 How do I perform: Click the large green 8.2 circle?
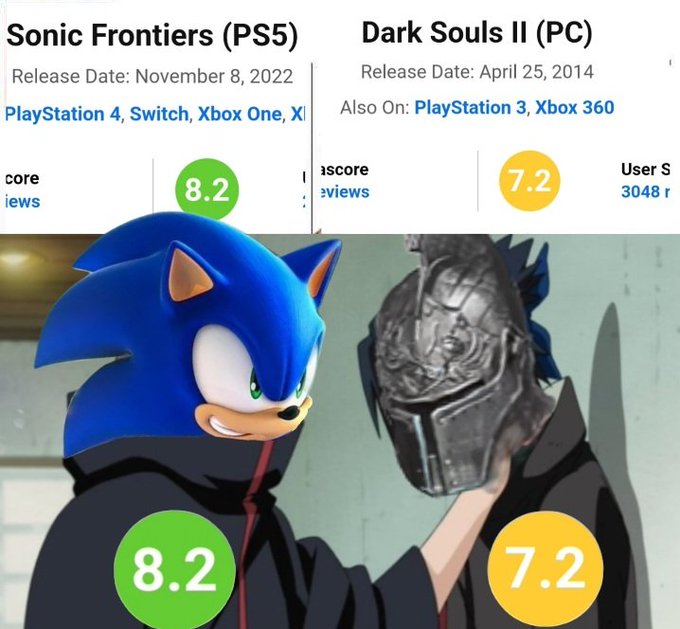[x=174, y=570]
